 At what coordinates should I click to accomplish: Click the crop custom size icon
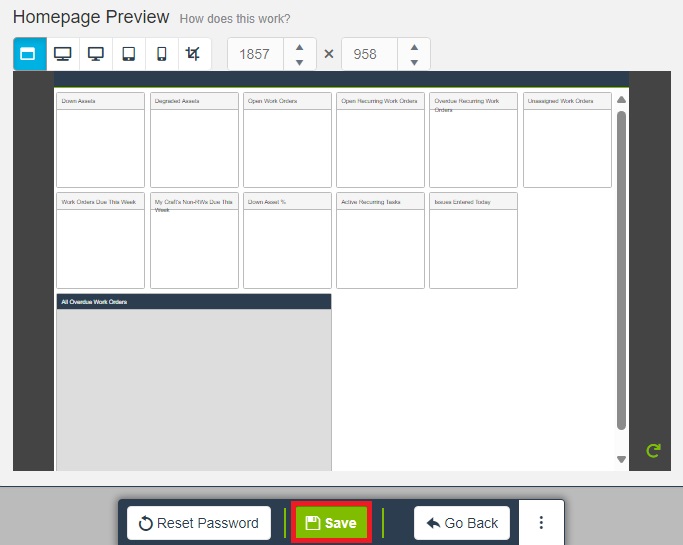tap(194, 54)
